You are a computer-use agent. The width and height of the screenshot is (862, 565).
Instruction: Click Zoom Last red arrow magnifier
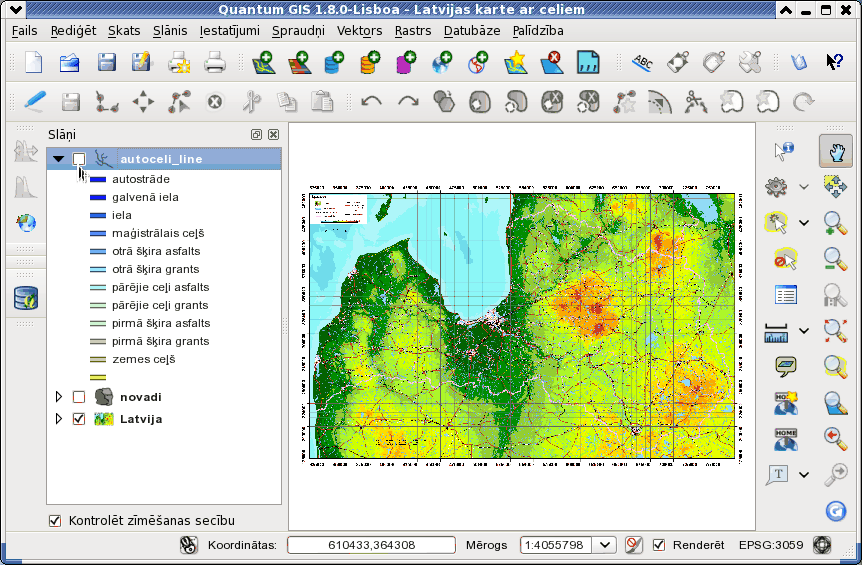tap(835, 438)
